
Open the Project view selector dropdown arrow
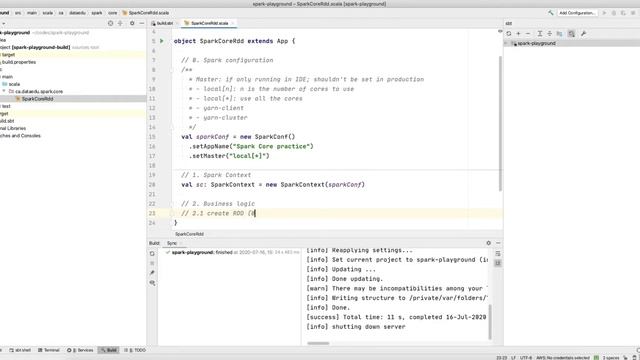(x=3, y=24)
